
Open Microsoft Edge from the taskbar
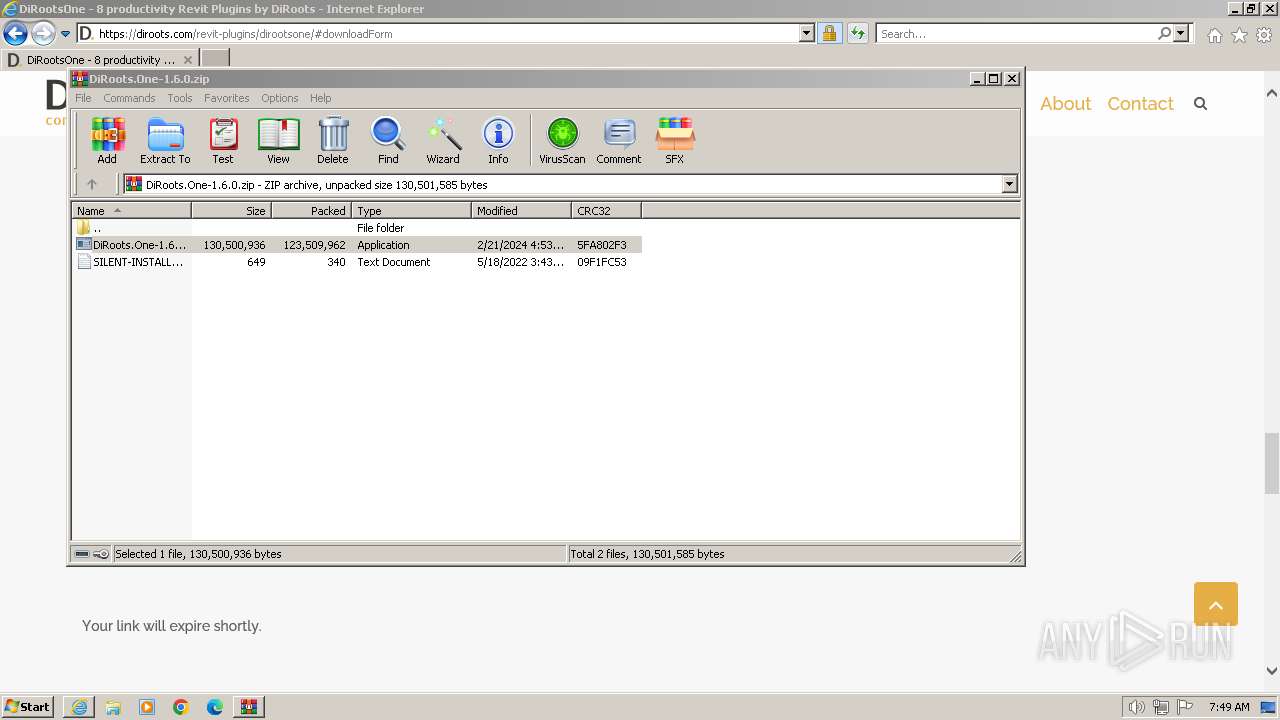(215, 707)
